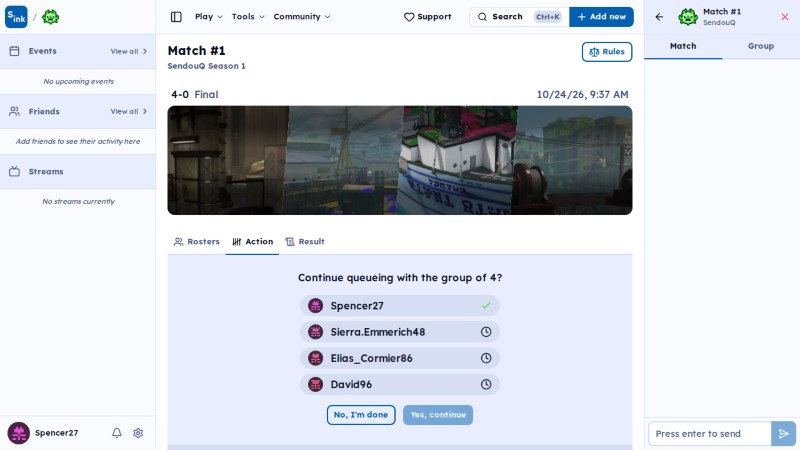This screenshot has height=450, width=800.
Task: Select the Match chat tab
Action: (683, 46)
